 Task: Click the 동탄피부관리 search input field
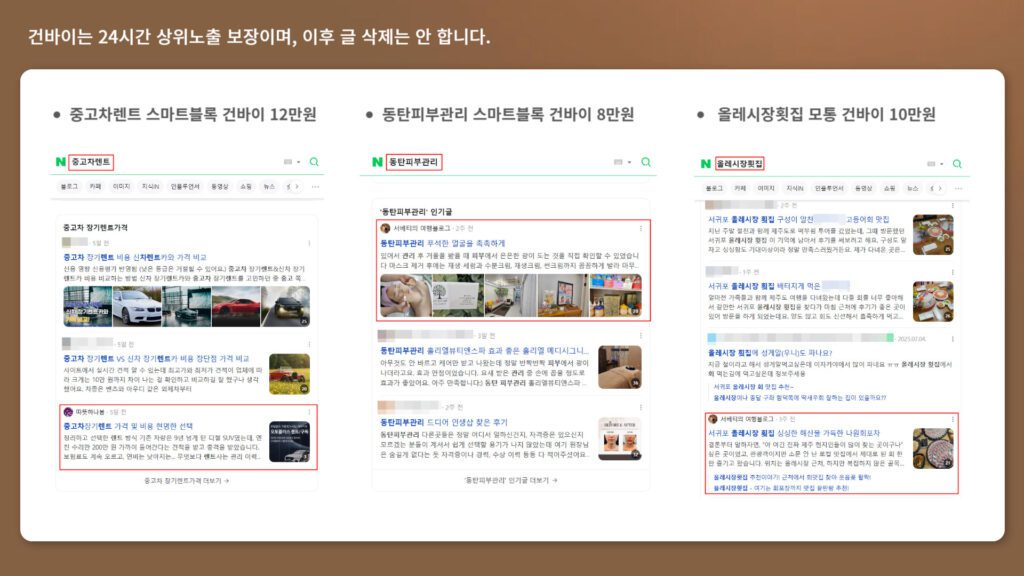(x=412, y=161)
